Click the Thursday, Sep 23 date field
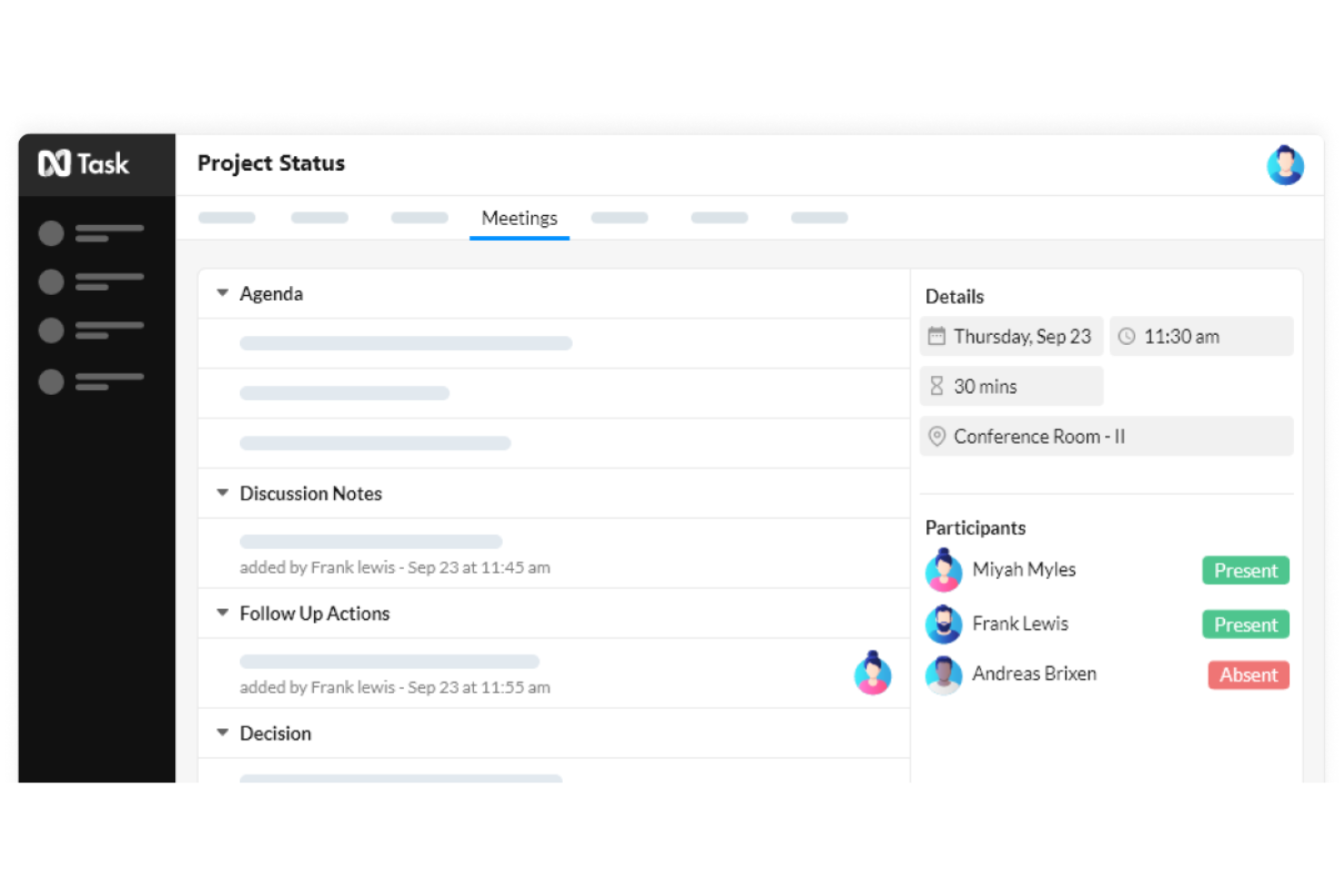 pos(1011,336)
